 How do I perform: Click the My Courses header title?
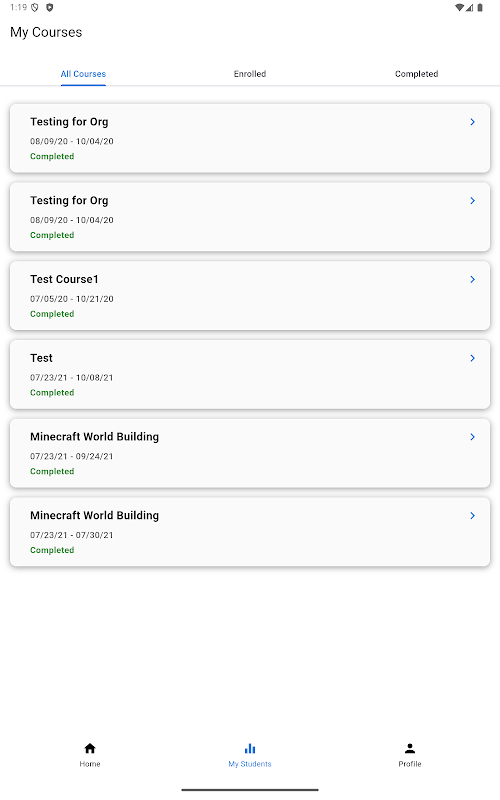coord(46,32)
